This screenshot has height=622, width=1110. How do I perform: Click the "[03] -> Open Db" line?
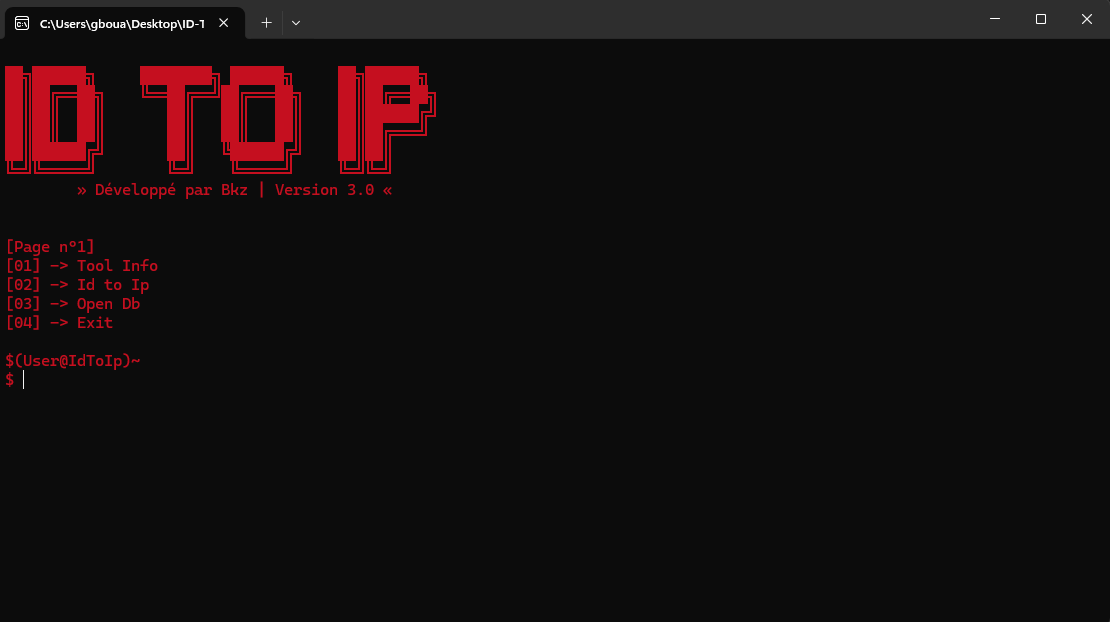(x=73, y=304)
